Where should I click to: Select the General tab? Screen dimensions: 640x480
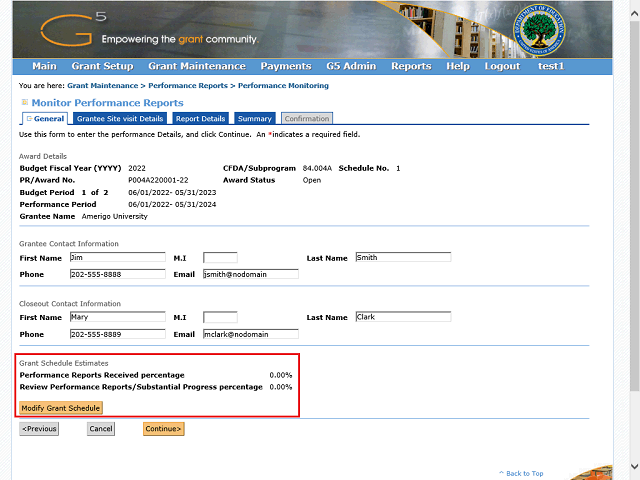[45, 118]
